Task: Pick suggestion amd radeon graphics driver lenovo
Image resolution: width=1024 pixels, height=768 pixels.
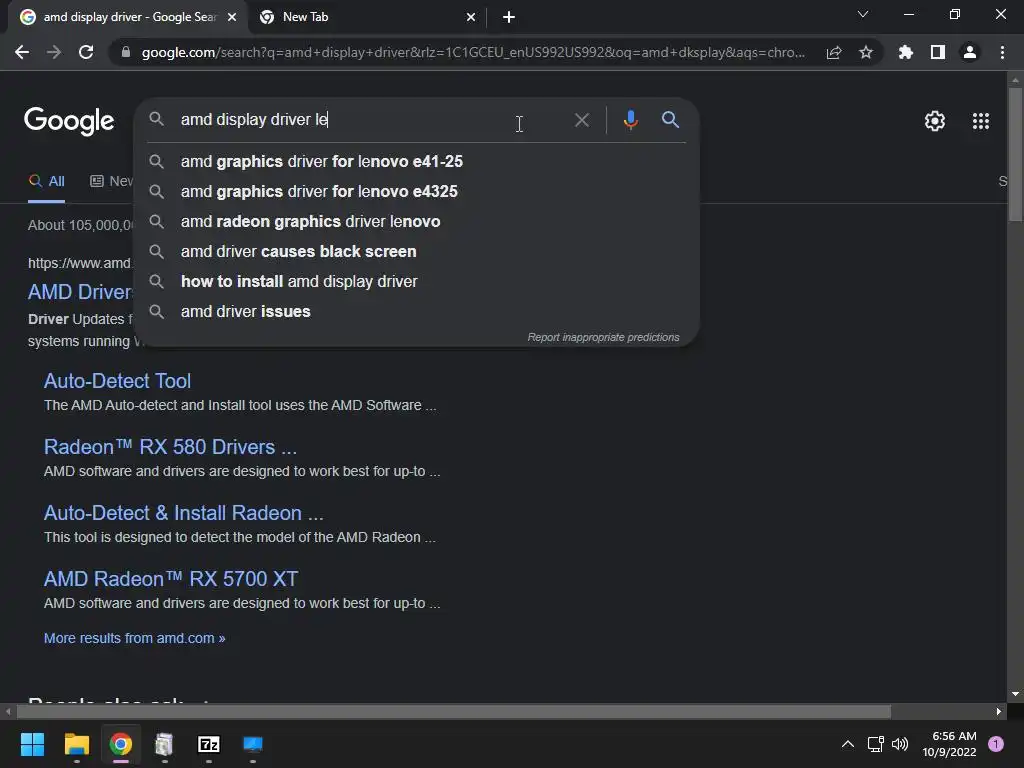Action: (418, 221)
